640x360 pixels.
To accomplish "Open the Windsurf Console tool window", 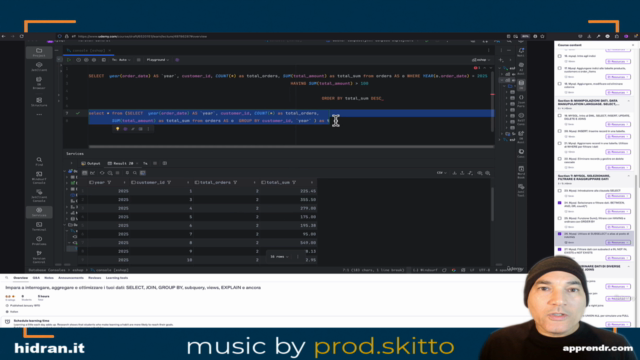I will 39,178.
